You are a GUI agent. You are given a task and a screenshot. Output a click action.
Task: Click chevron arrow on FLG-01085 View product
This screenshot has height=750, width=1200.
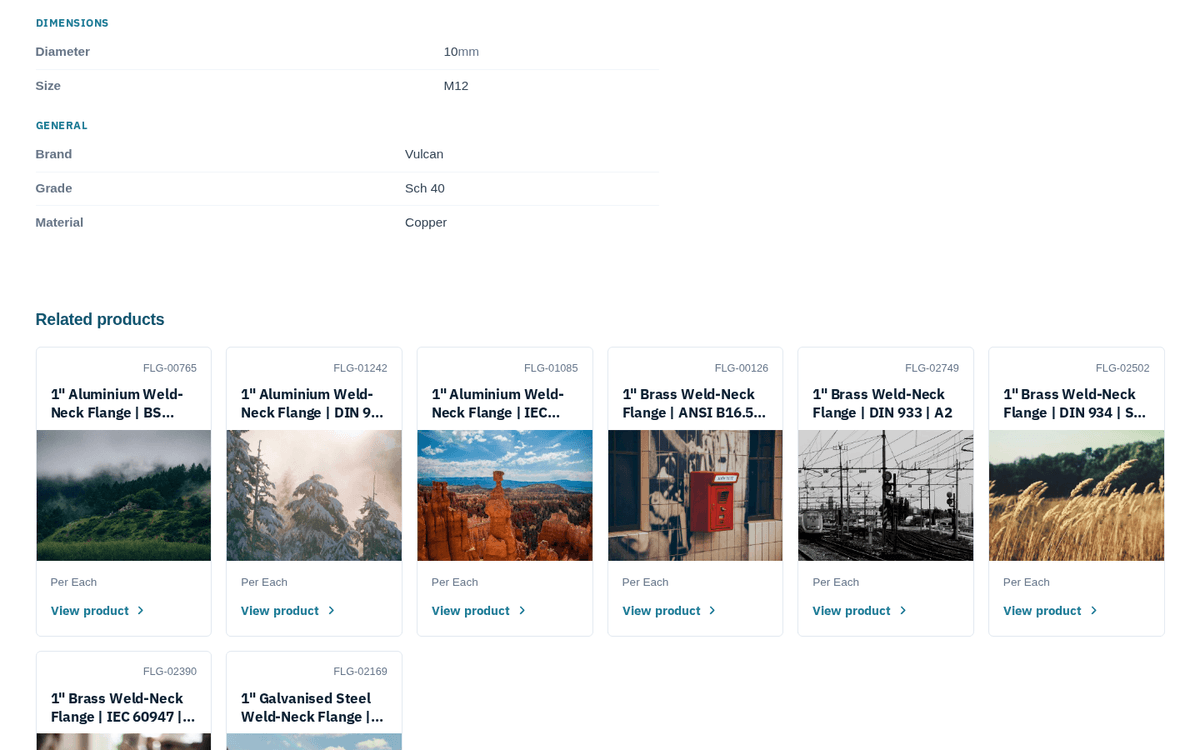(521, 611)
